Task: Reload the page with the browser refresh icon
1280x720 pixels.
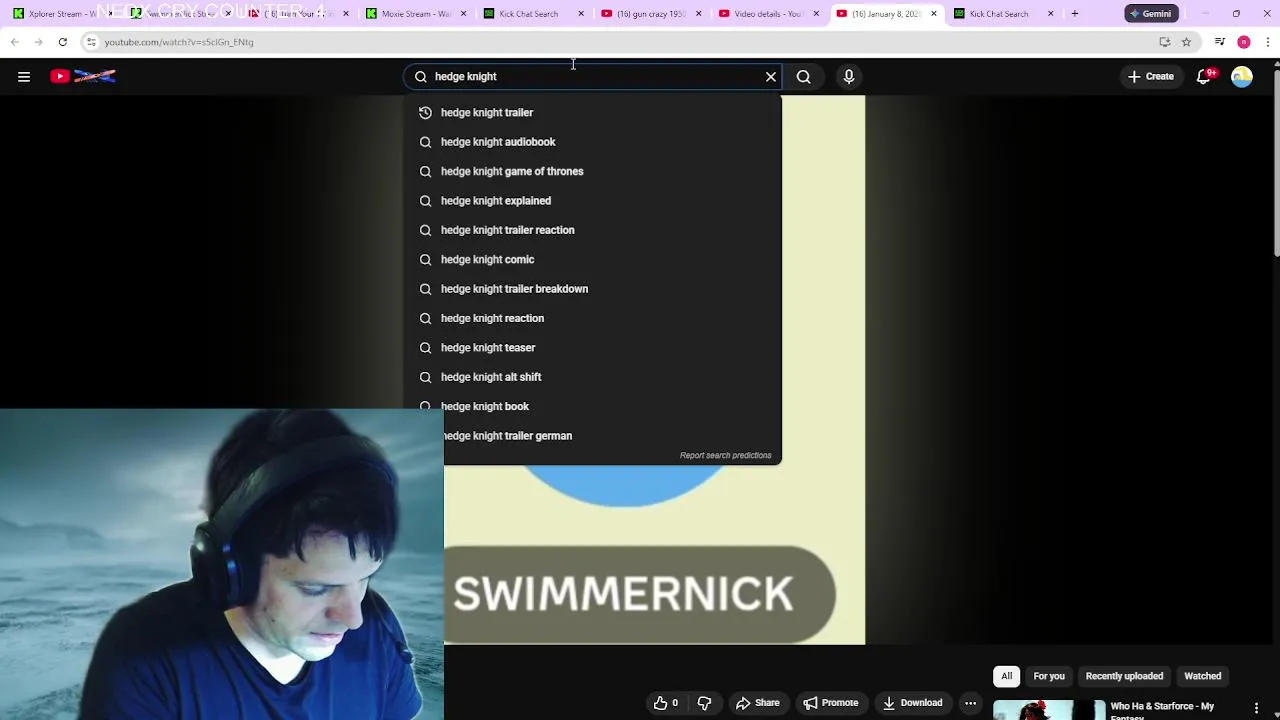Action: pyautogui.click(x=62, y=42)
